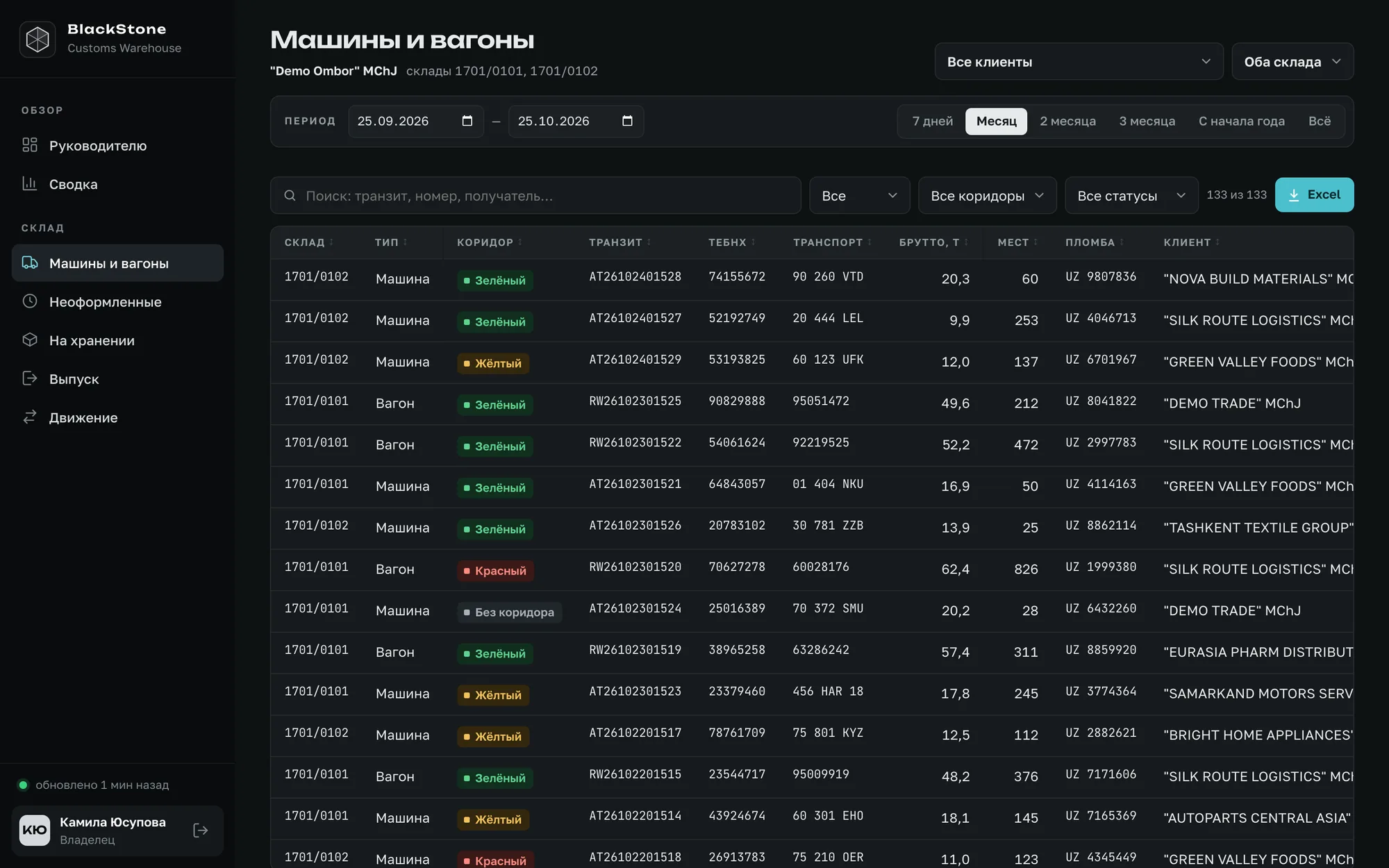1389x868 pixels.
Task: Click client "DEMO TRADE" MChJ in RW26102301525 row
Action: (x=1232, y=403)
